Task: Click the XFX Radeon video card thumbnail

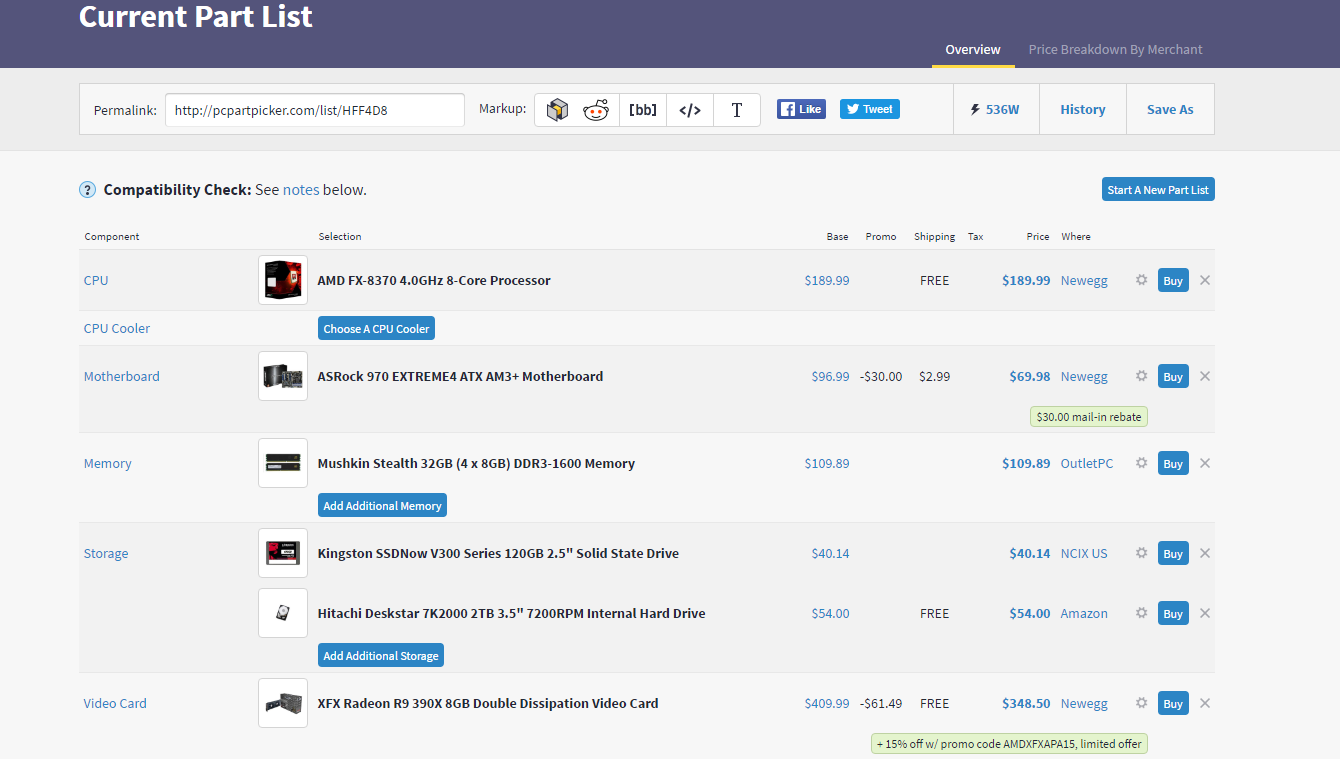Action: (x=283, y=703)
